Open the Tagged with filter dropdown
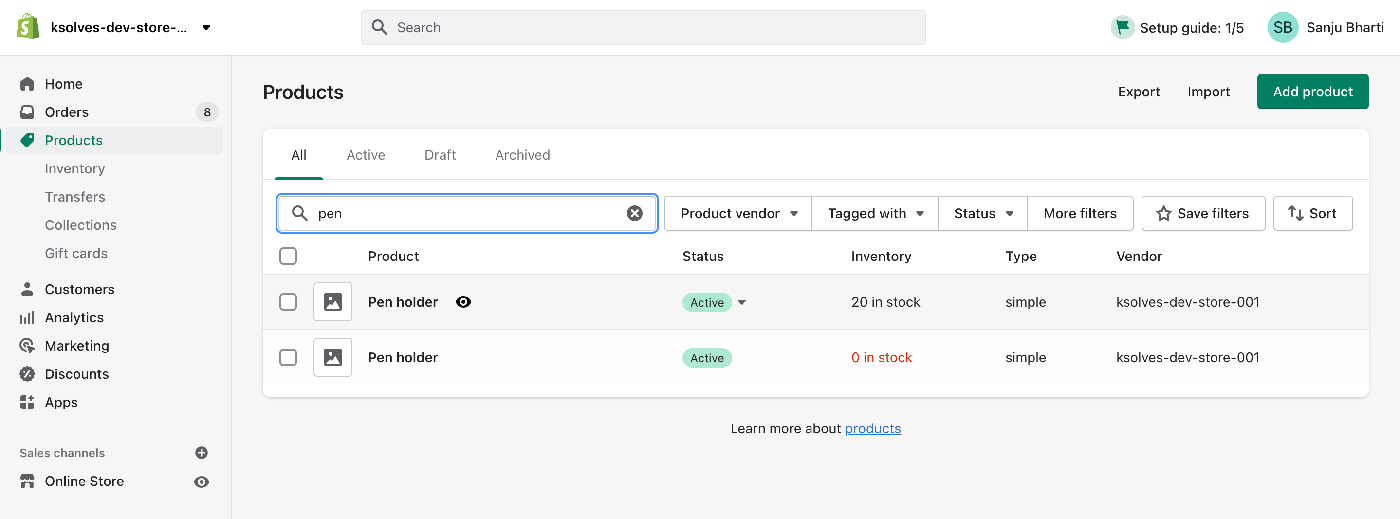This screenshot has height=519, width=1400. (875, 213)
